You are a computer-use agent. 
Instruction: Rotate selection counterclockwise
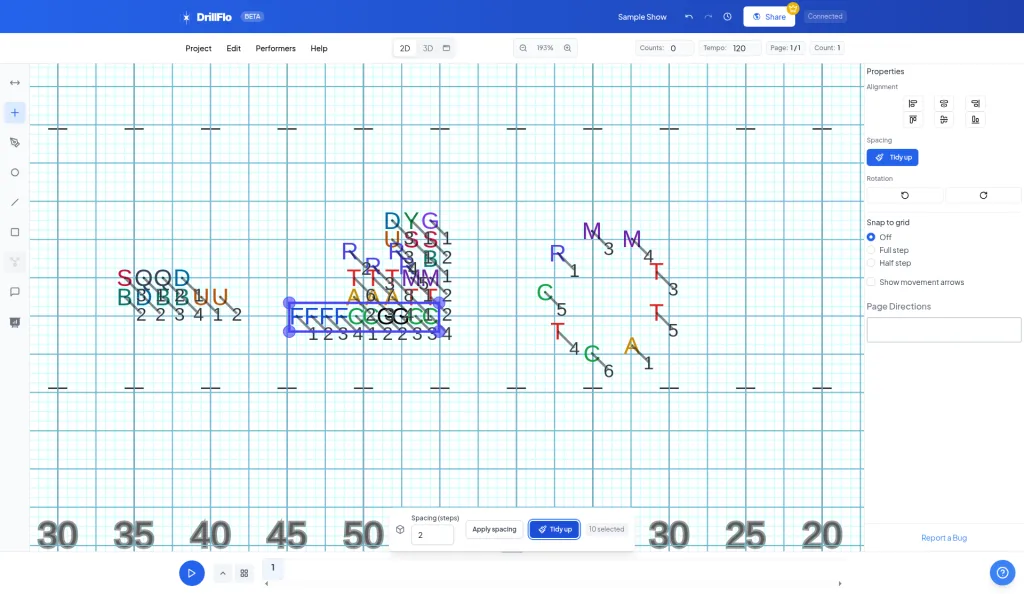pos(904,195)
